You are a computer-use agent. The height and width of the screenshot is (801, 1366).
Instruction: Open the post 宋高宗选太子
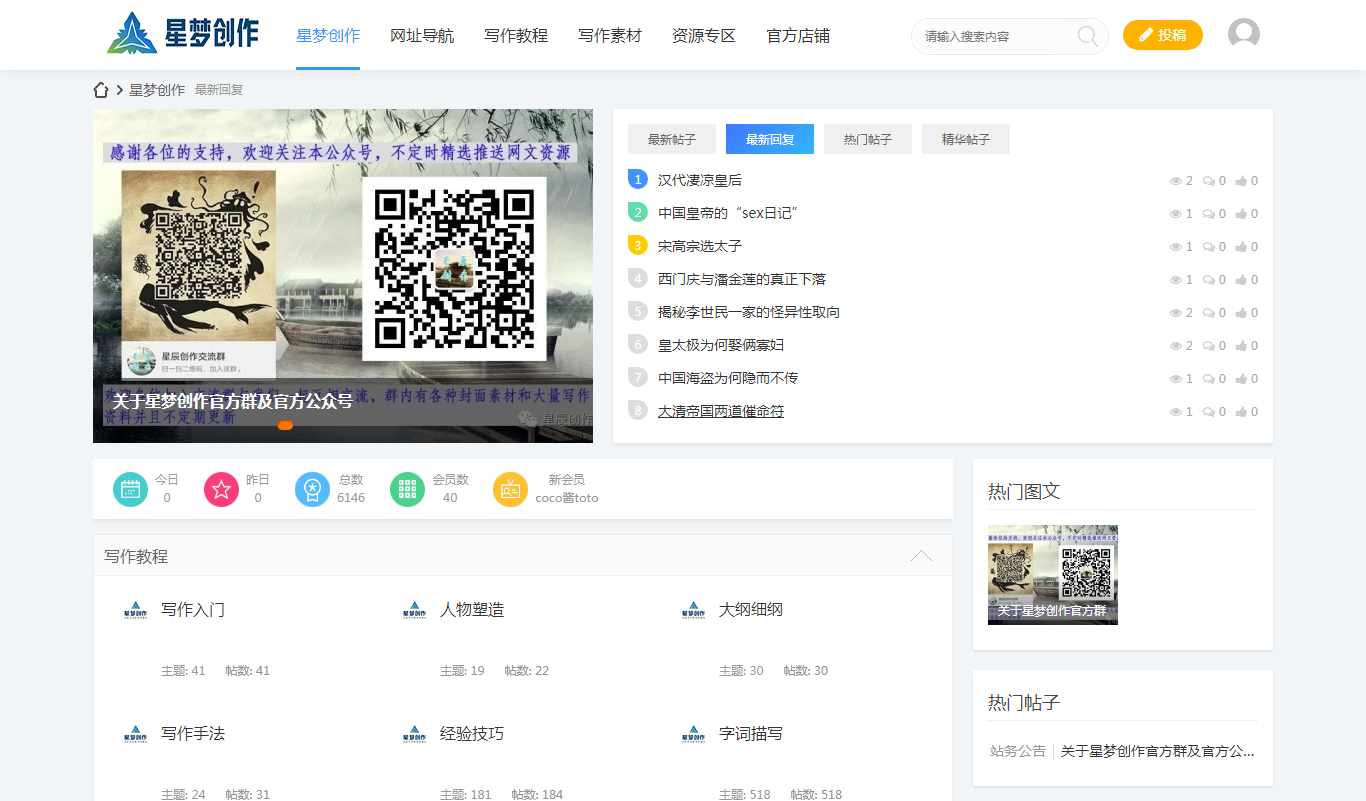point(700,246)
